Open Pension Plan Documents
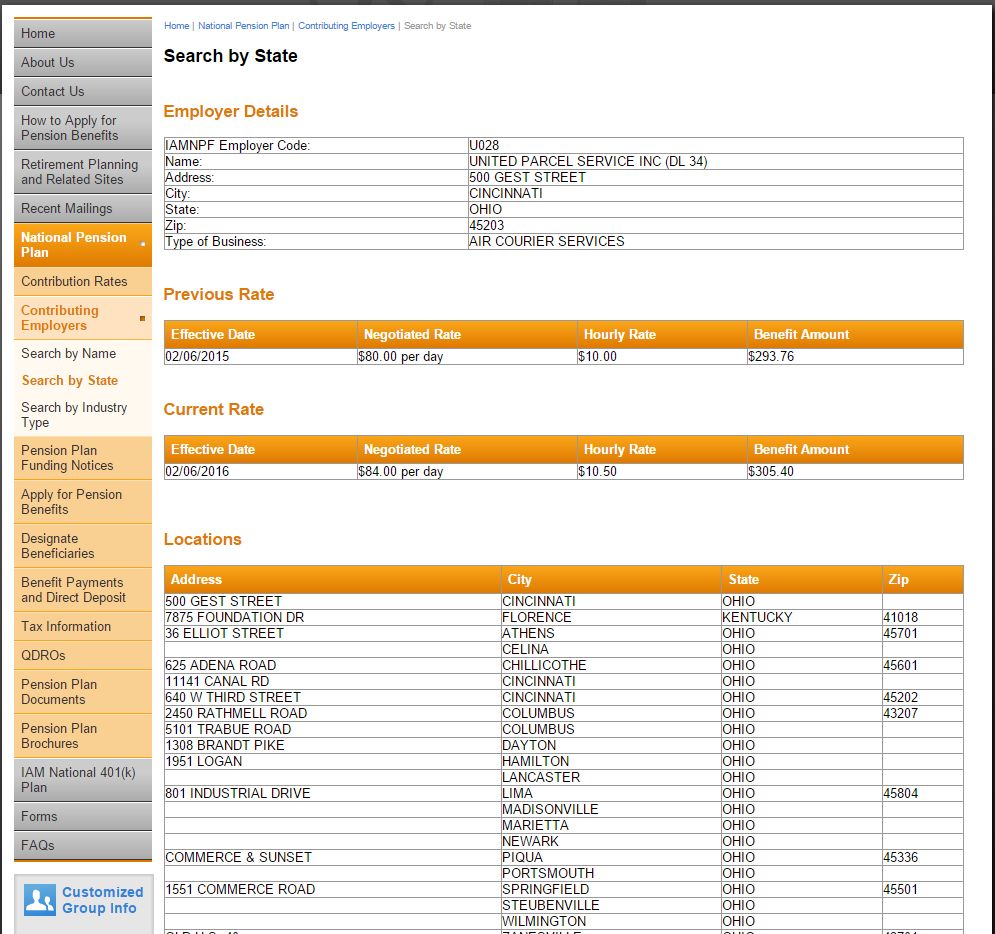Image resolution: width=995 pixels, height=934 pixels. [83, 692]
